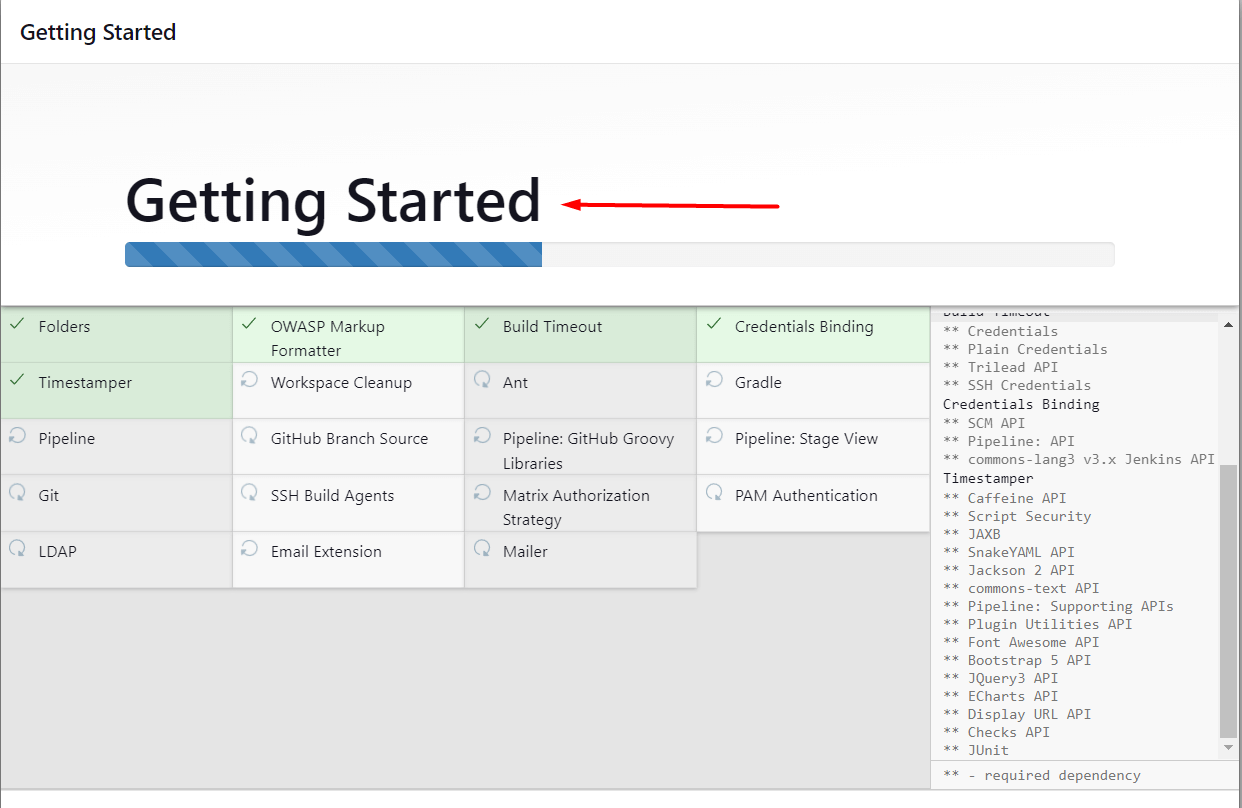Click the ** Jackson 2 API log line
The height and width of the screenshot is (808, 1242).
[x=1009, y=571]
